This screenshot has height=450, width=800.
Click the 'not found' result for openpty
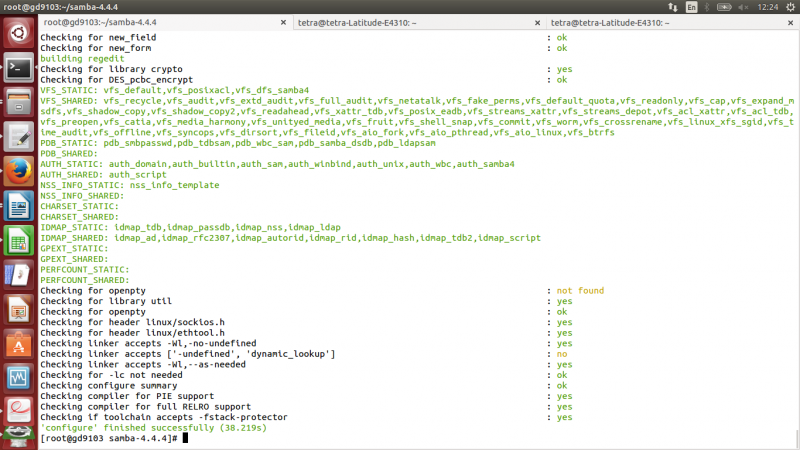pyautogui.click(x=580, y=290)
